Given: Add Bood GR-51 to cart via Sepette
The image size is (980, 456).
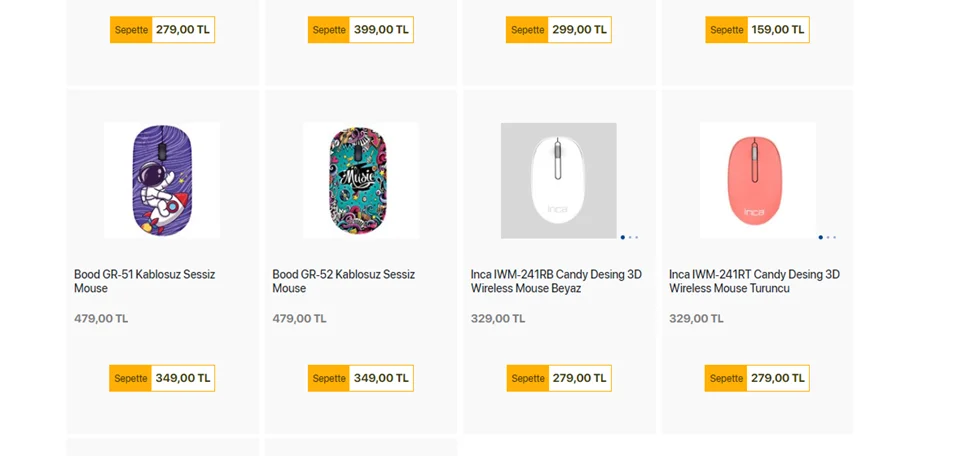Looking at the screenshot, I should click(162, 378).
